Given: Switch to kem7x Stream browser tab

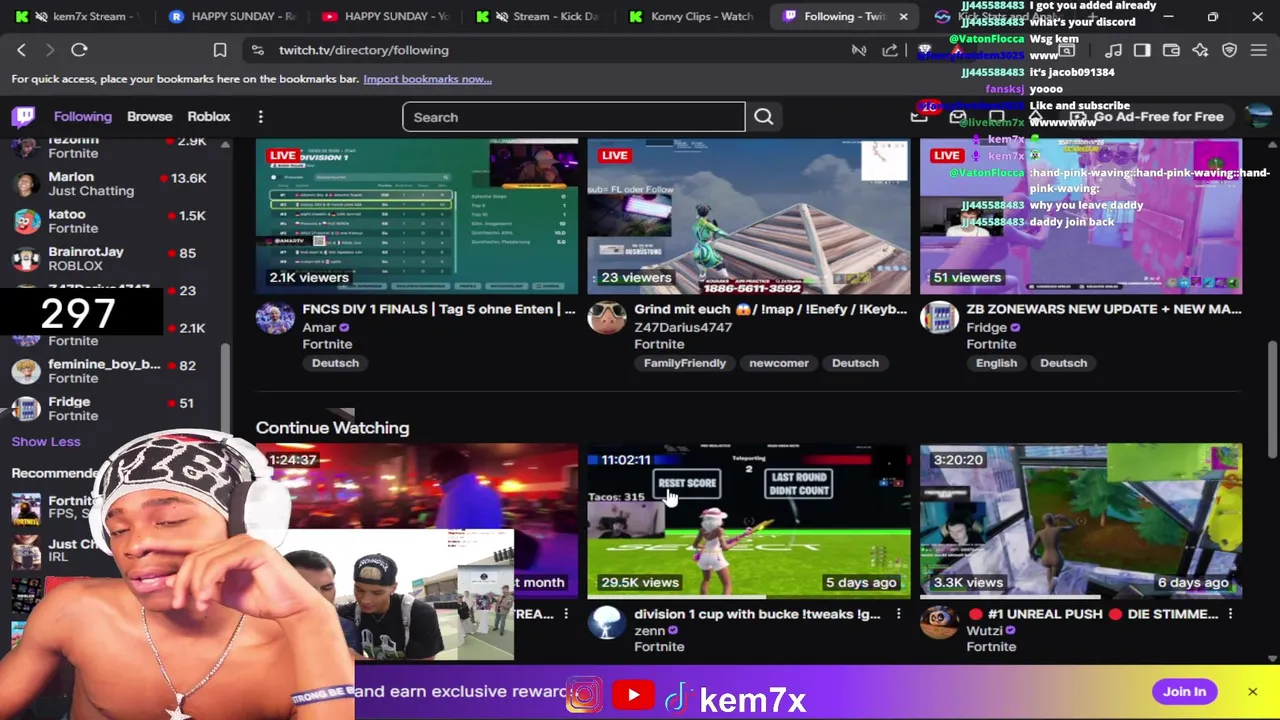Looking at the screenshot, I should coord(78,16).
